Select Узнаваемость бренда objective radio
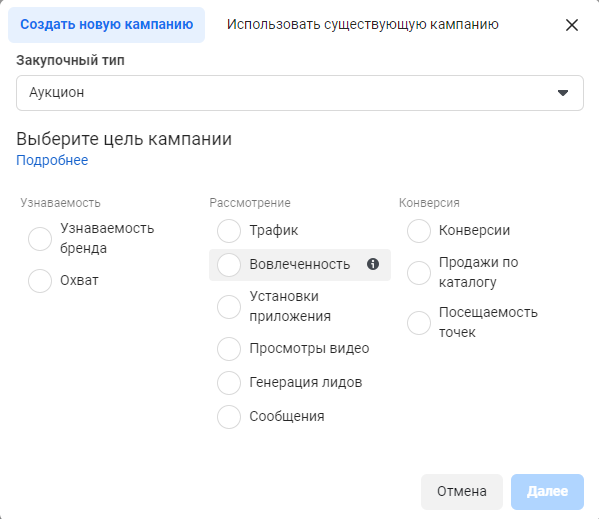The image size is (599, 519). 40,239
